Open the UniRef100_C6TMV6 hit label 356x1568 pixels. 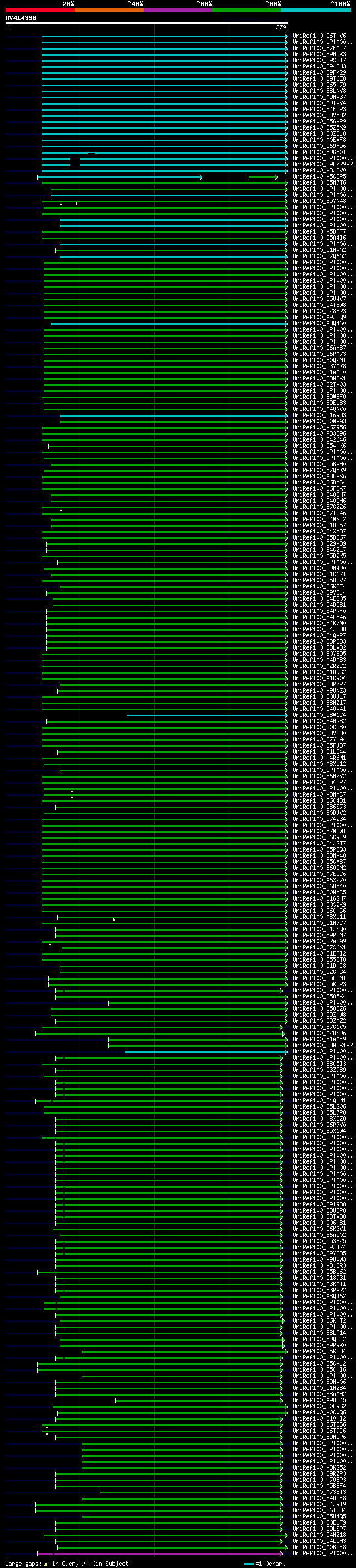(x=319, y=36)
